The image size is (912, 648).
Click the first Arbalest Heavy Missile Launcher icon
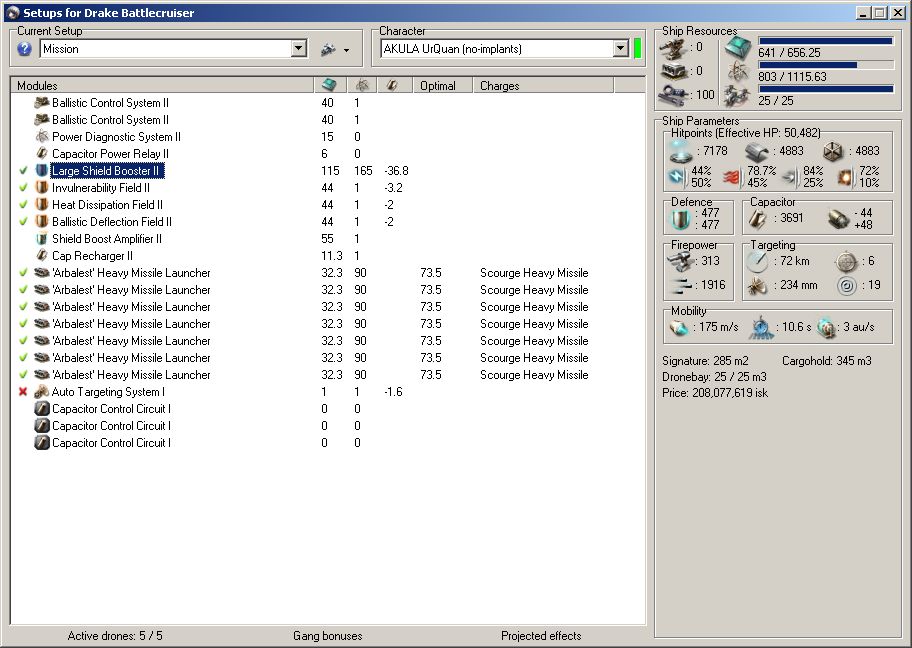tap(42, 273)
